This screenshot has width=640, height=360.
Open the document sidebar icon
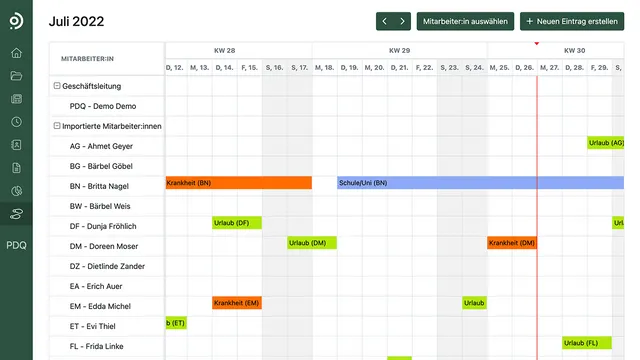pyautogui.click(x=16, y=168)
